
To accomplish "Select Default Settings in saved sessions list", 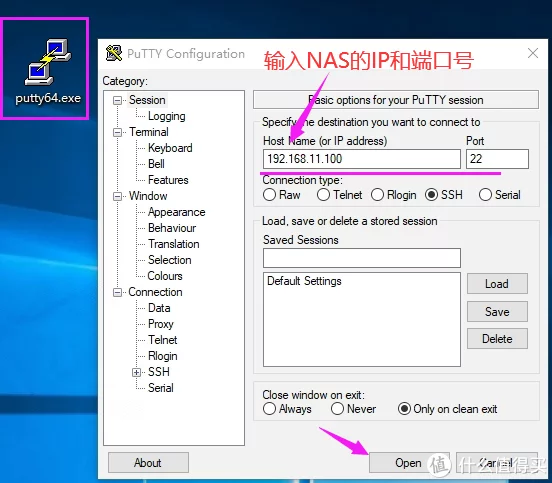I will pos(304,281).
